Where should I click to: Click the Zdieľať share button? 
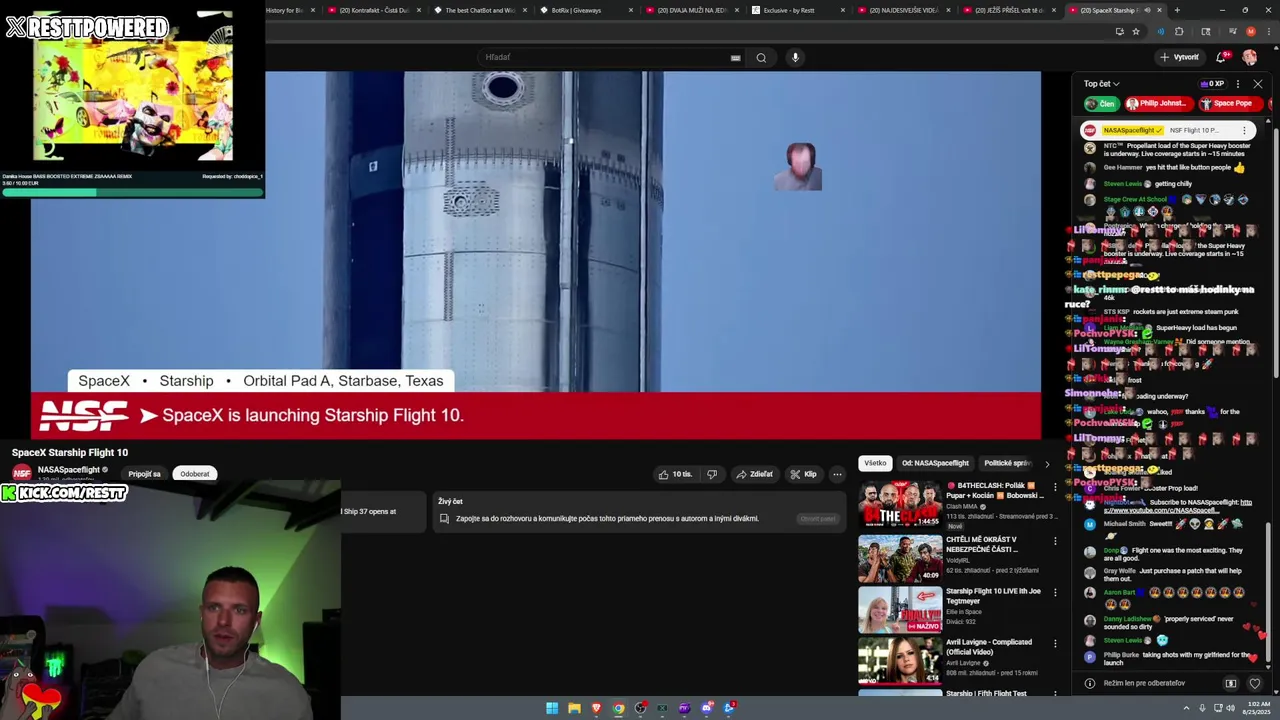pyautogui.click(x=755, y=474)
